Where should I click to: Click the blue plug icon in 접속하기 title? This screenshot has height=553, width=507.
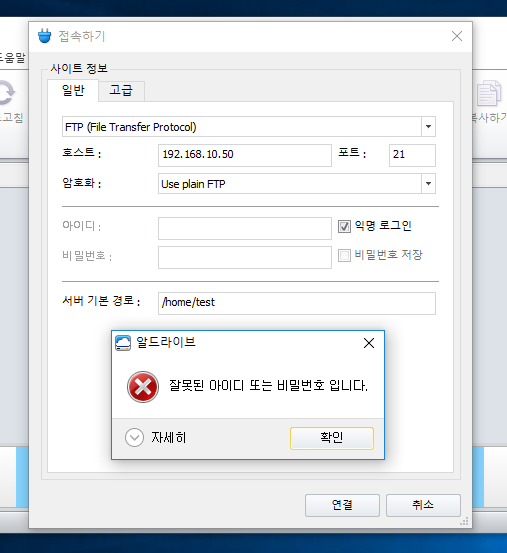tap(44, 36)
